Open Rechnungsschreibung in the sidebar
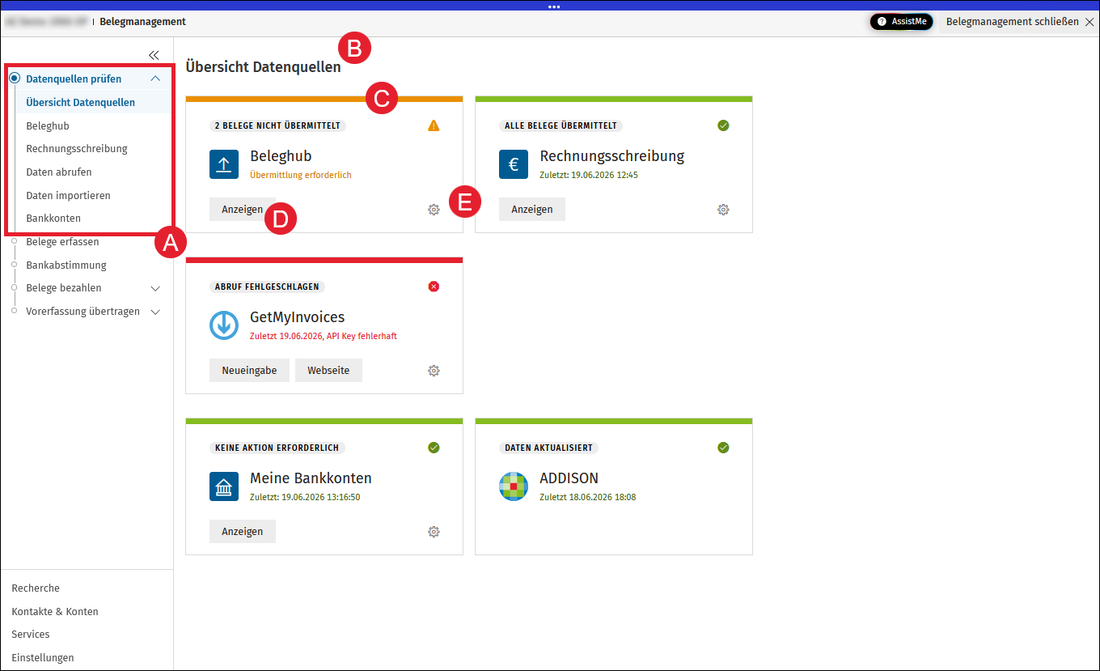Viewport: 1100px width, 671px height. [76, 149]
